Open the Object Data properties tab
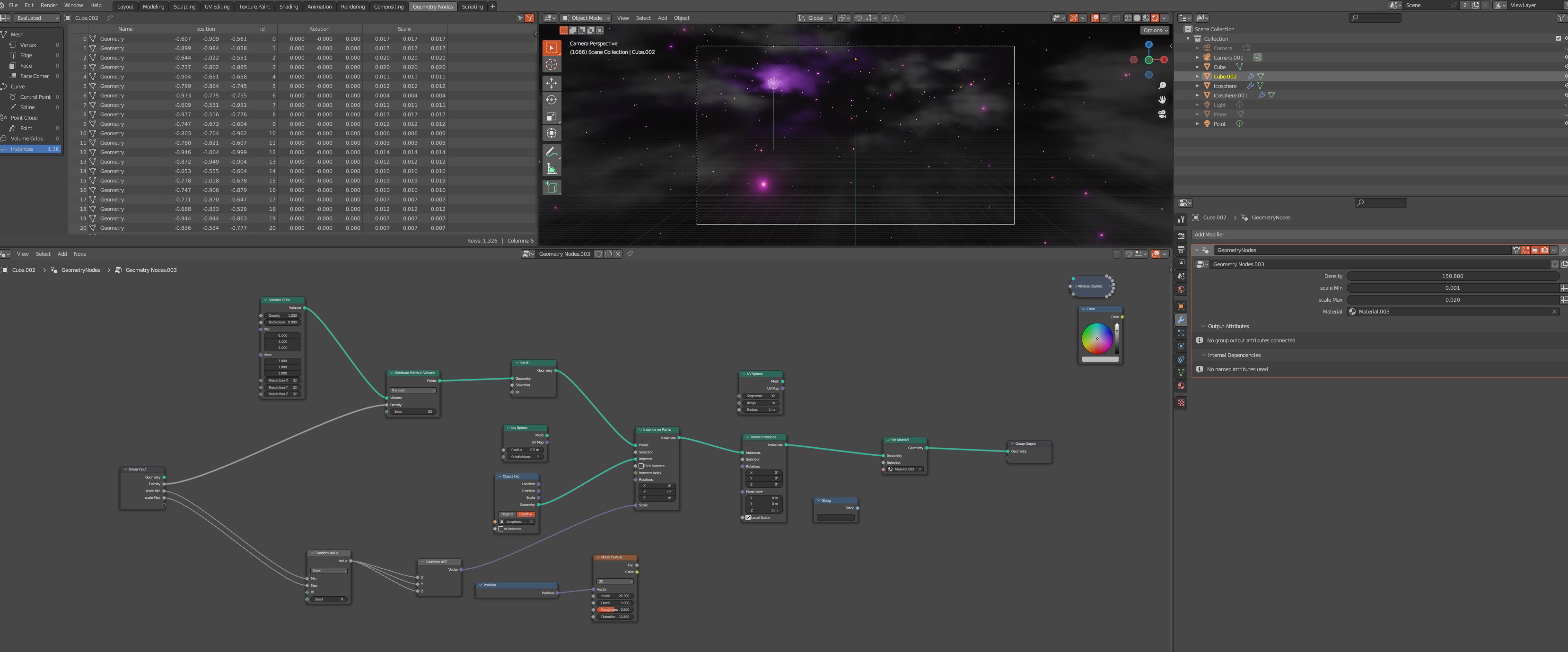 (x=1181, y=373)
